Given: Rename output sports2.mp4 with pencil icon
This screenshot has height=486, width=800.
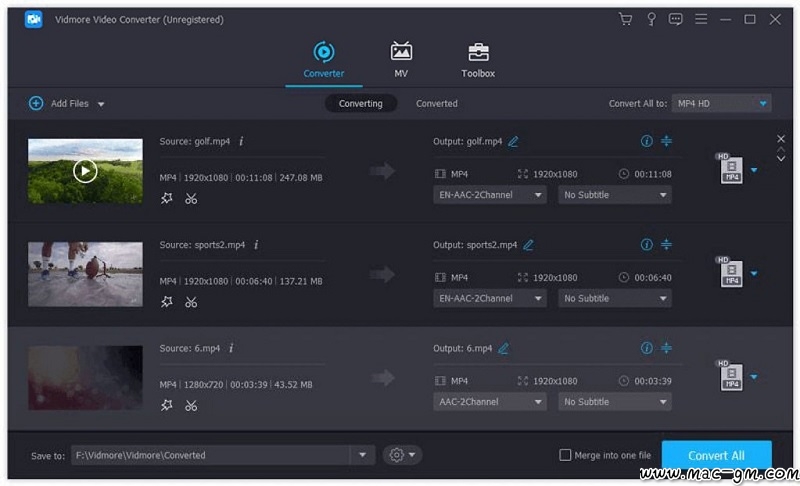Looking at the screenshot, I should 529,245.
